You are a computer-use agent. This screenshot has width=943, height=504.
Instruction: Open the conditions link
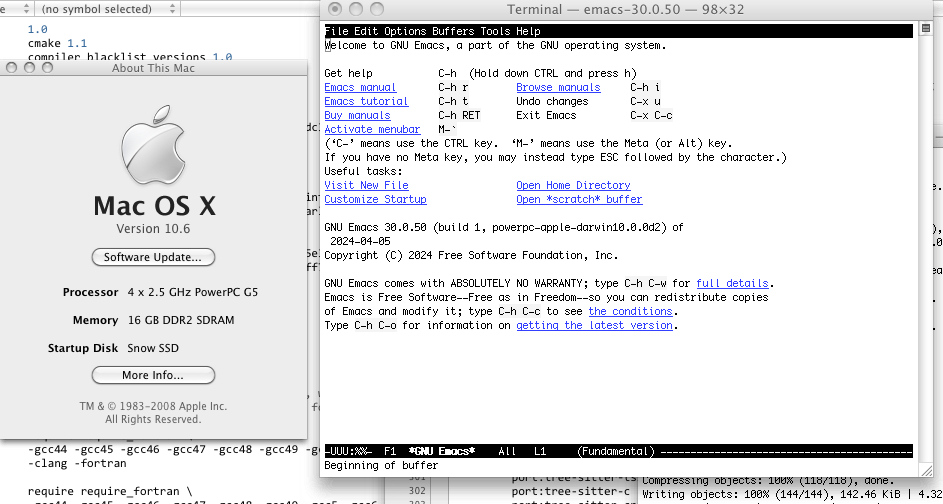pos(630,311)
